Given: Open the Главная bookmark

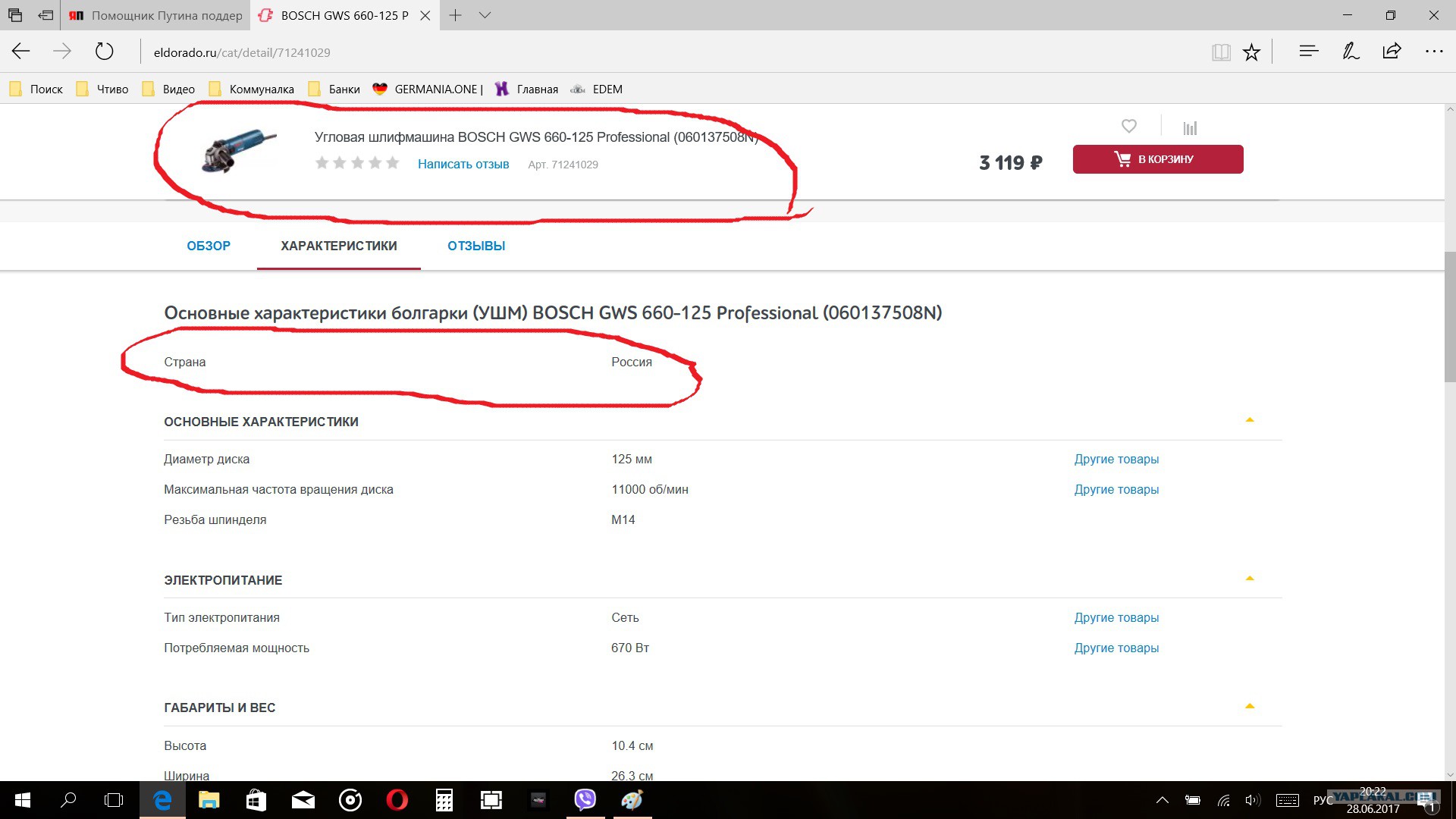Looking at the screenshot, I should (x=527, y=89).
